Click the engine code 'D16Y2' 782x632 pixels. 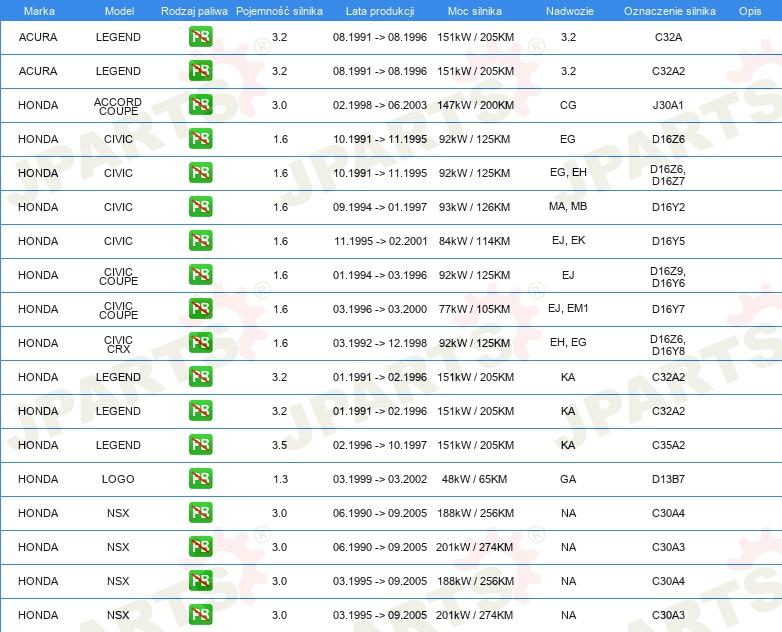click(x=668, y=207)
